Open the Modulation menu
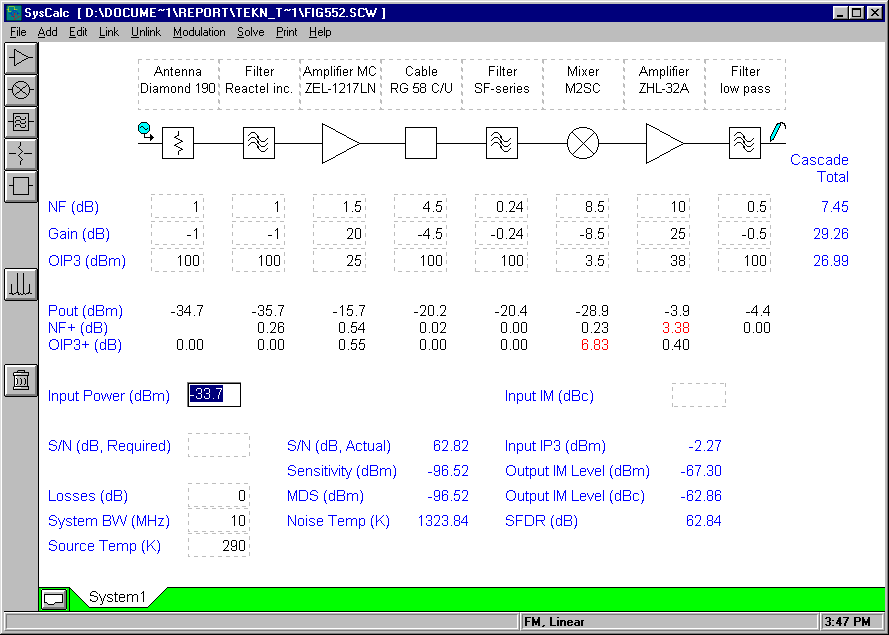The image size is (889, 635). (199, 32)
